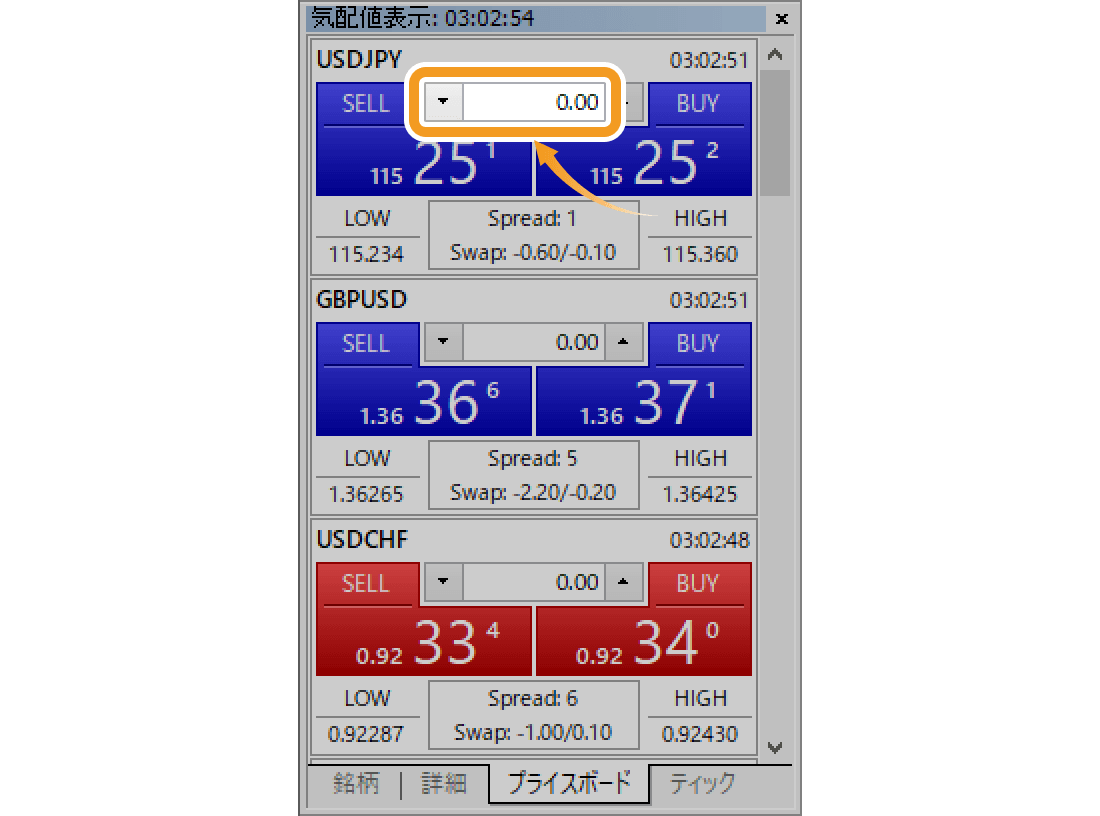Increase GBPUSD volume with up arrow
Viewport: 1100px width, 816px height.
(x=624, y=343)
